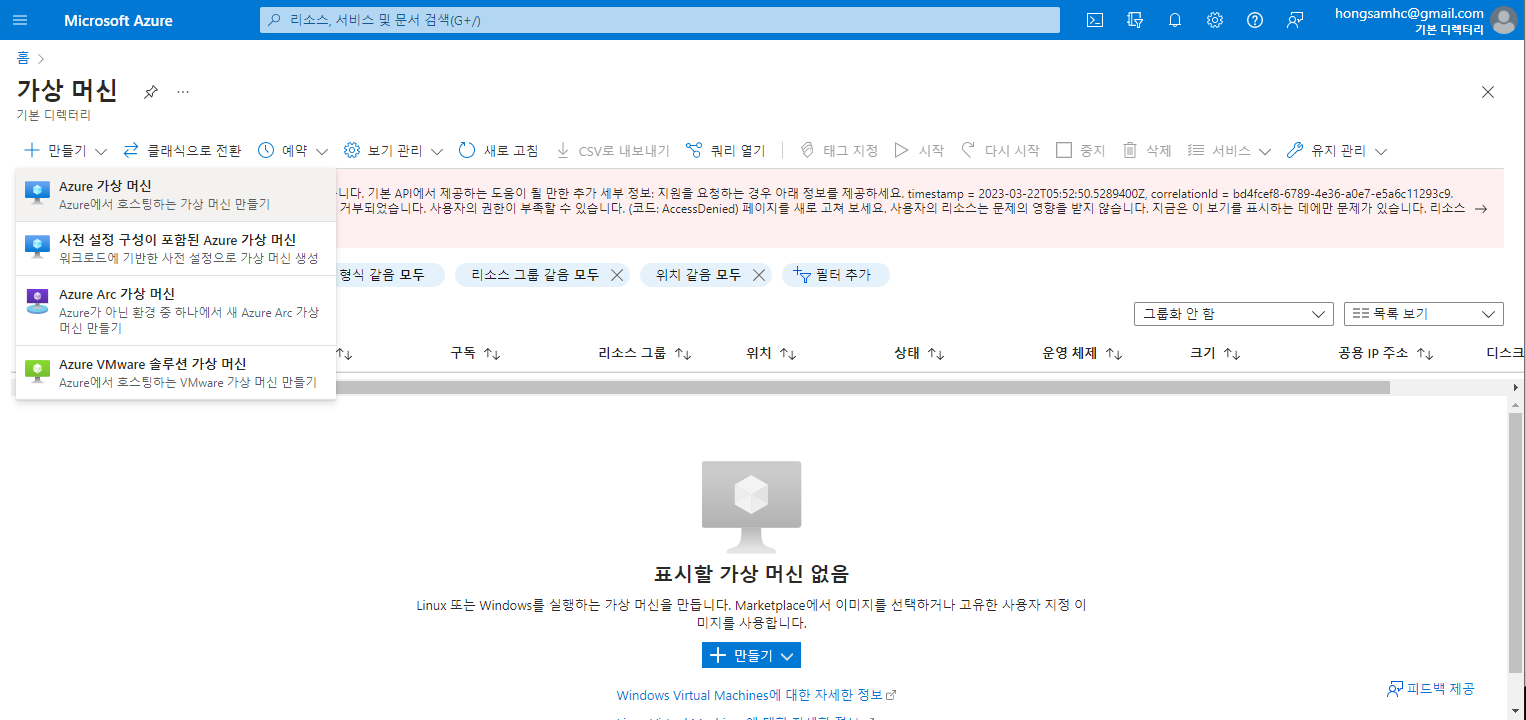Open portal settings gear

[x=1215, y=20]
